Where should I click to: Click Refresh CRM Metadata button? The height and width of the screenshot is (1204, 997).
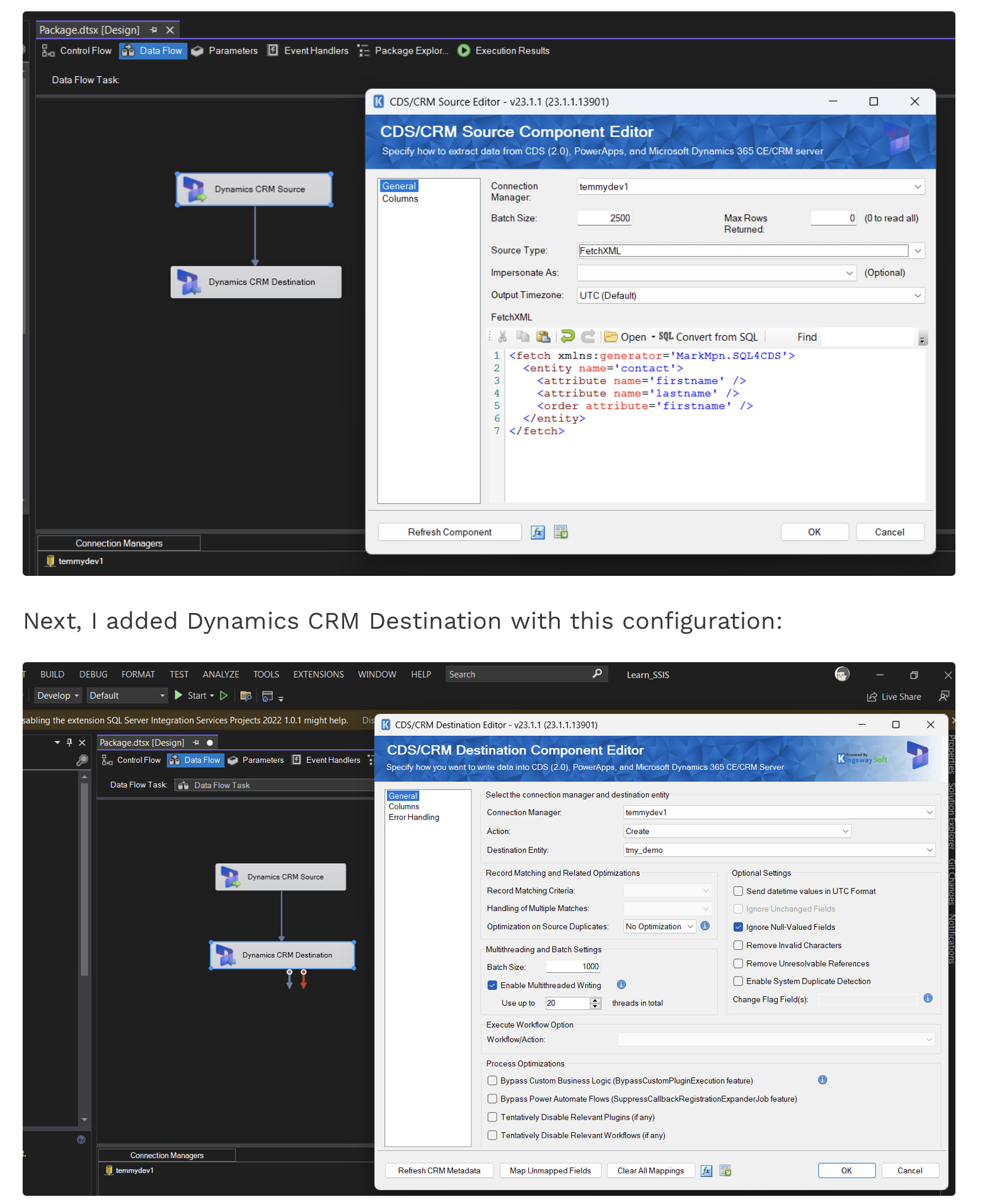coord(439,1171)
